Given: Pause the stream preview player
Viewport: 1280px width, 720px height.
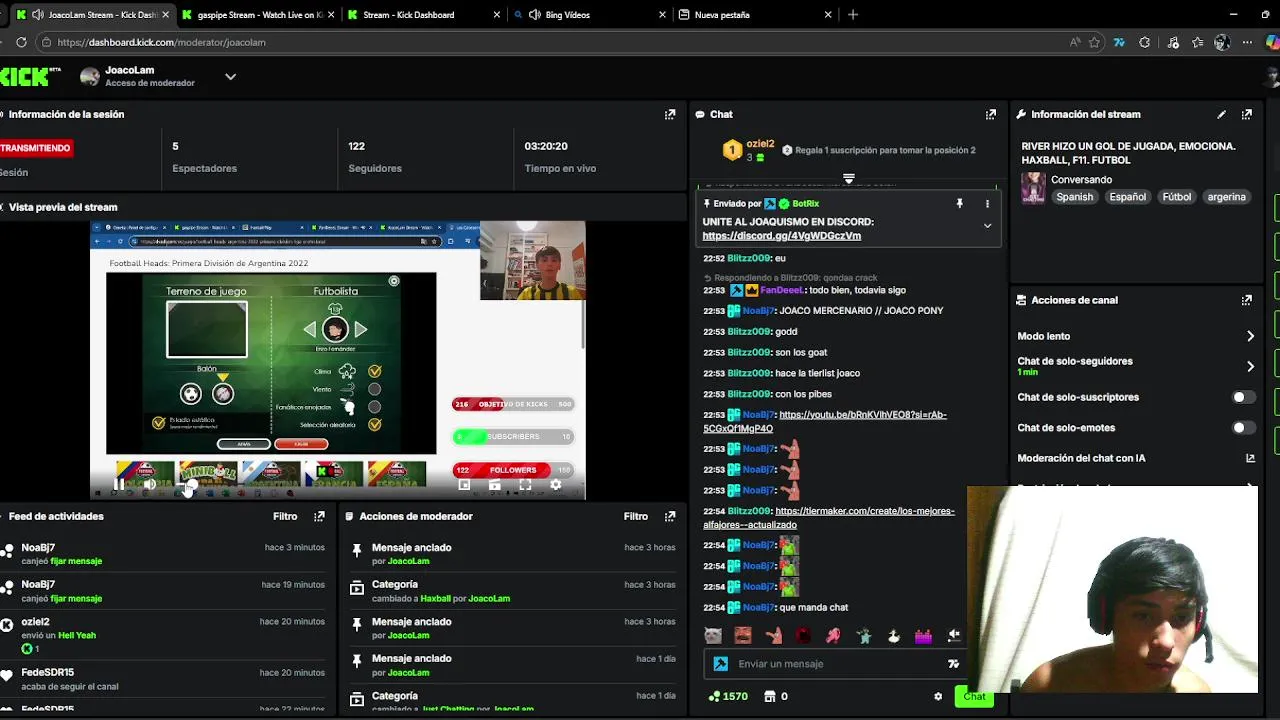Looking at the screenshot, I should pyautogui.click(x=118, y=484).
